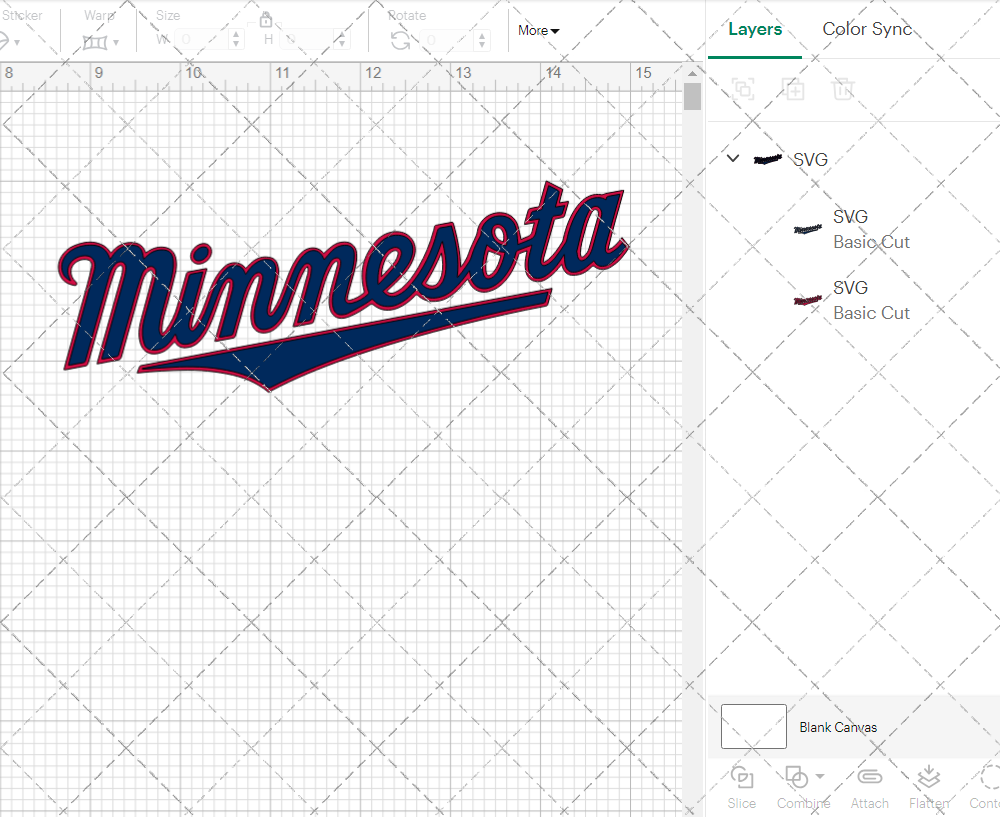Open the More dropdown menu
Image resolution: width=1000 pixels, height=817 pixels.
(x=538, y=31)
